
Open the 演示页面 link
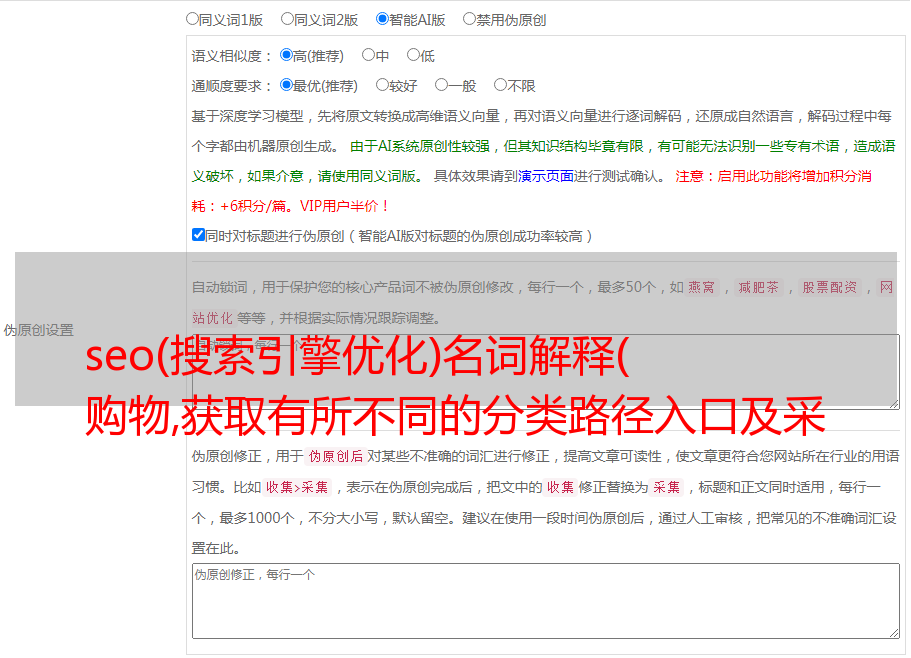pos(546,176)
